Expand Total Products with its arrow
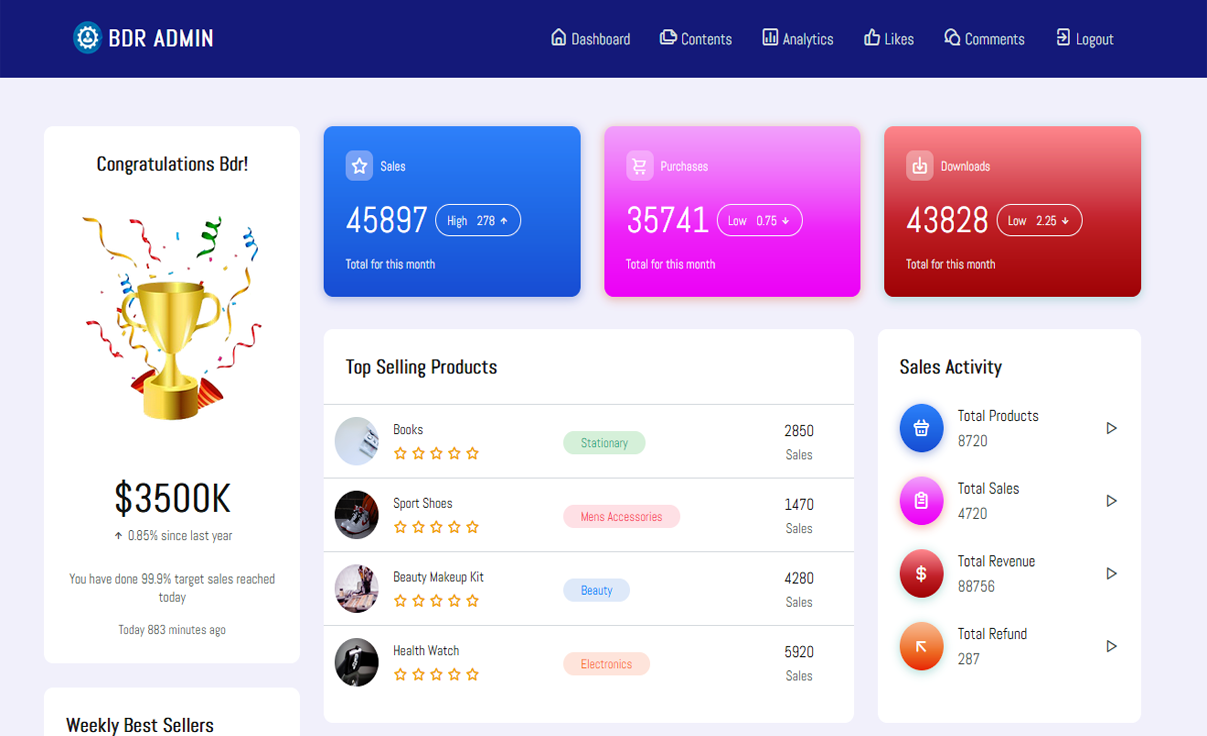 point(1111,428)
